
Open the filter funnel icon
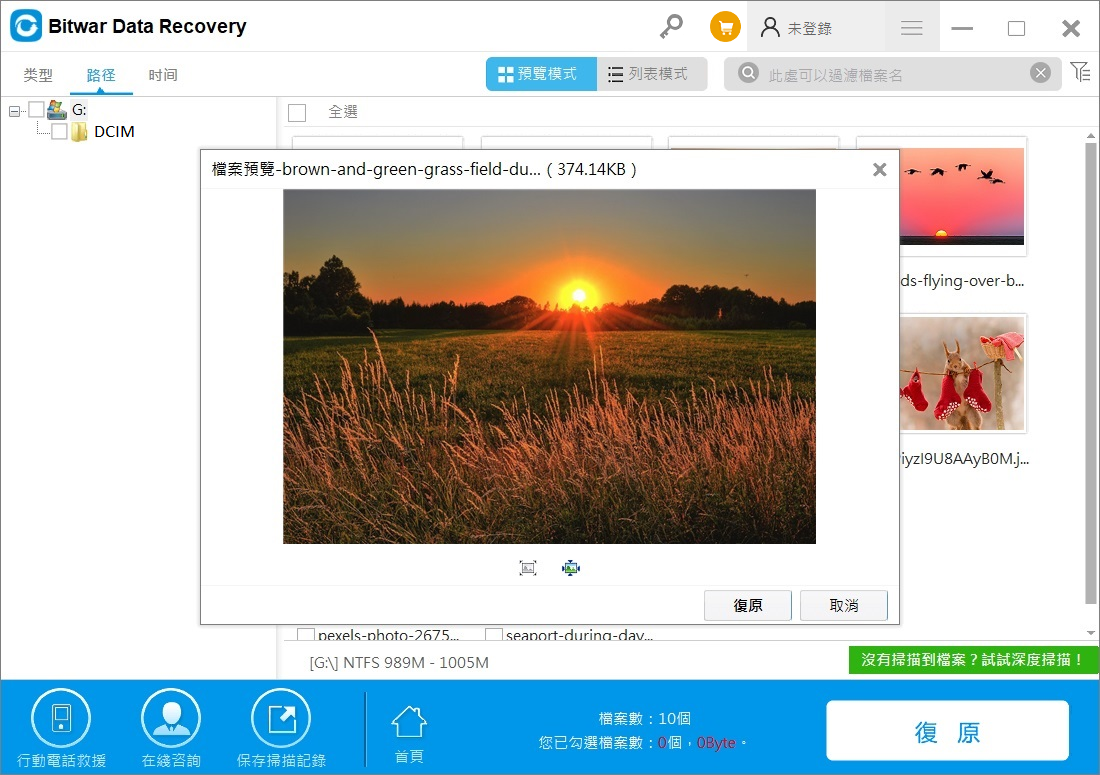pyautogui.click(x=1079, y=71)
